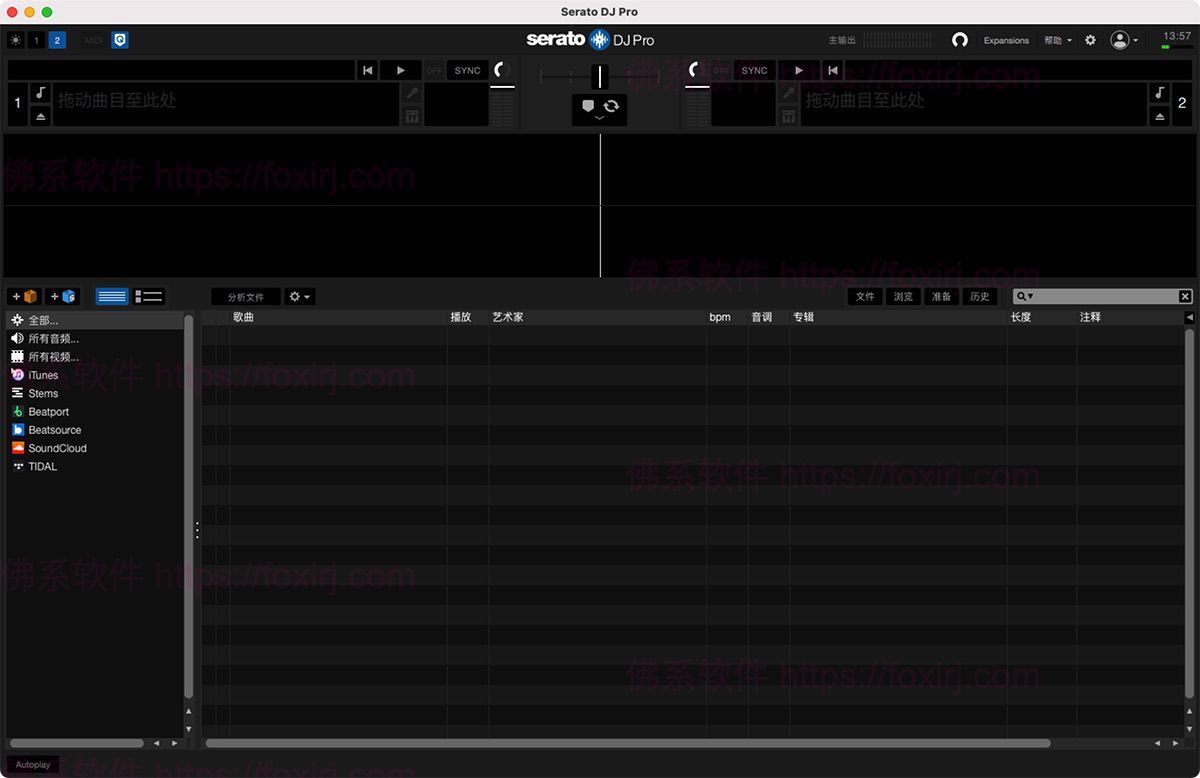Click the crossfader slider handle
Viewport: 1200px width, 778px height.
[x=599, y=77]
